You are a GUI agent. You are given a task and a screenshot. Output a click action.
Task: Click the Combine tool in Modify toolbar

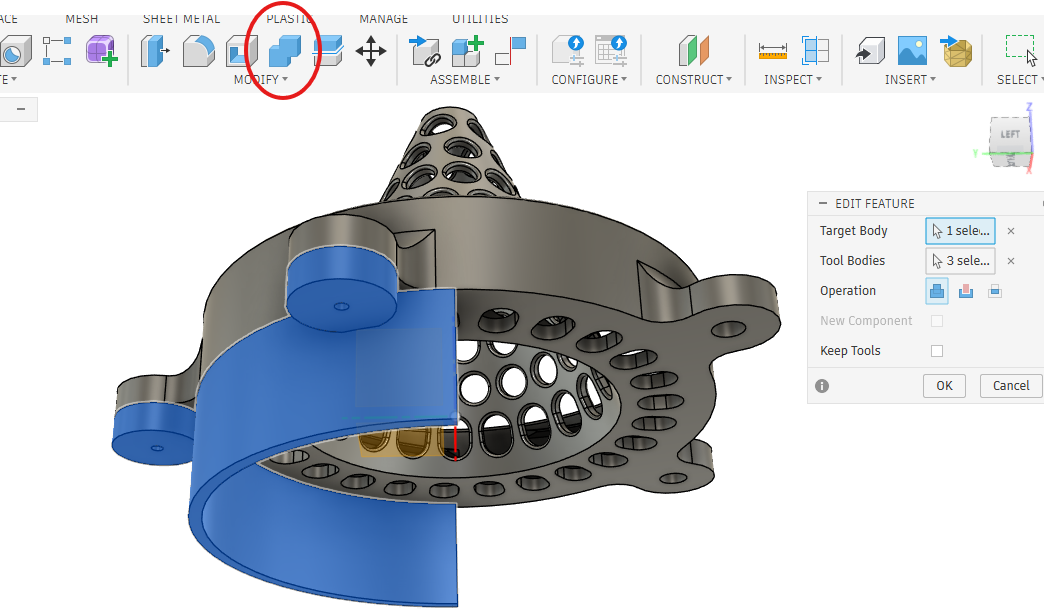[284, 50]
